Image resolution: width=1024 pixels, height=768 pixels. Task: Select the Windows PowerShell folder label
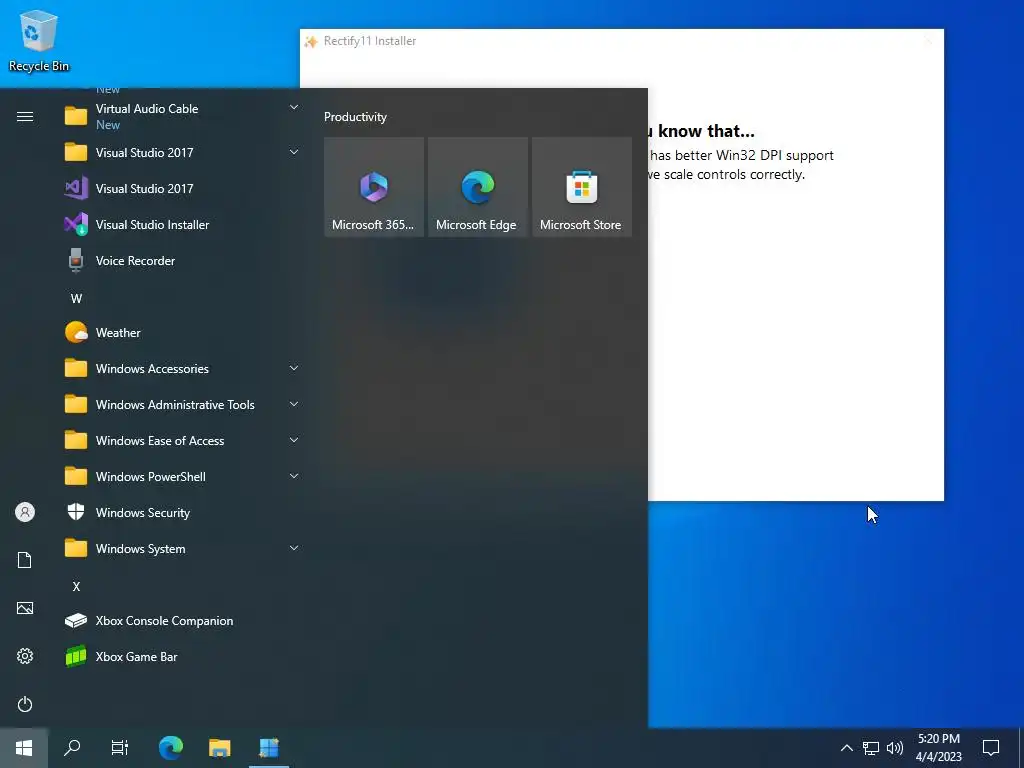pyautogui.click(x=151, y=477)
